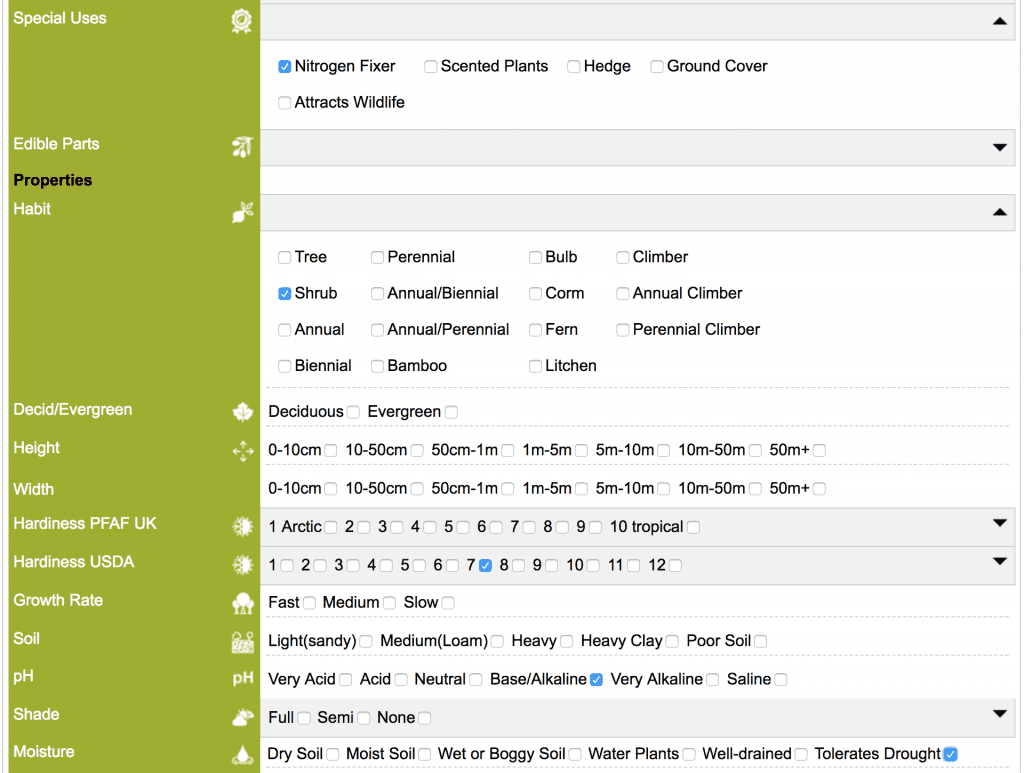Check the Evergreen checkbox
Viewport: 1024px width, 773px height.
click(451, 412)
